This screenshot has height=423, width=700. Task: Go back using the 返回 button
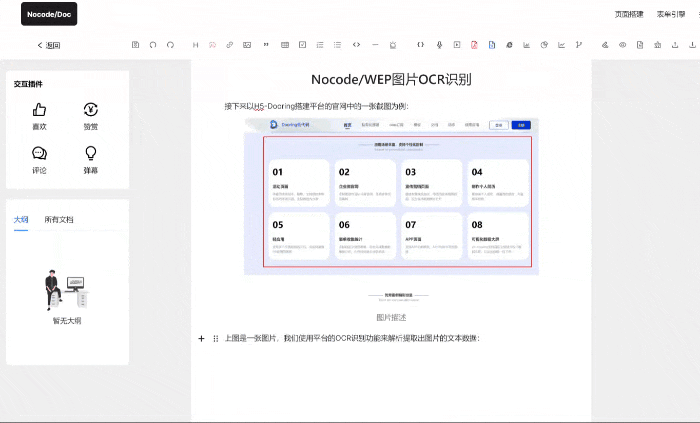coord(49,45)
